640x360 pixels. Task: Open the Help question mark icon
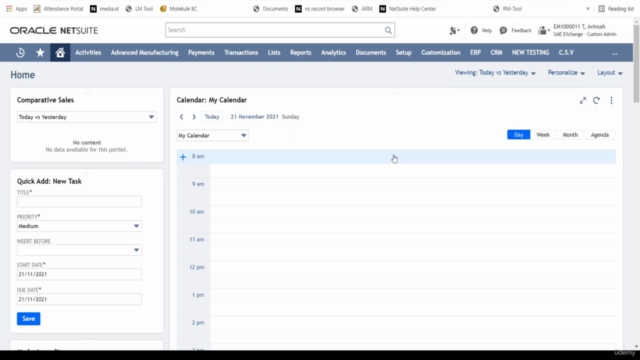(x=474, y=30)
